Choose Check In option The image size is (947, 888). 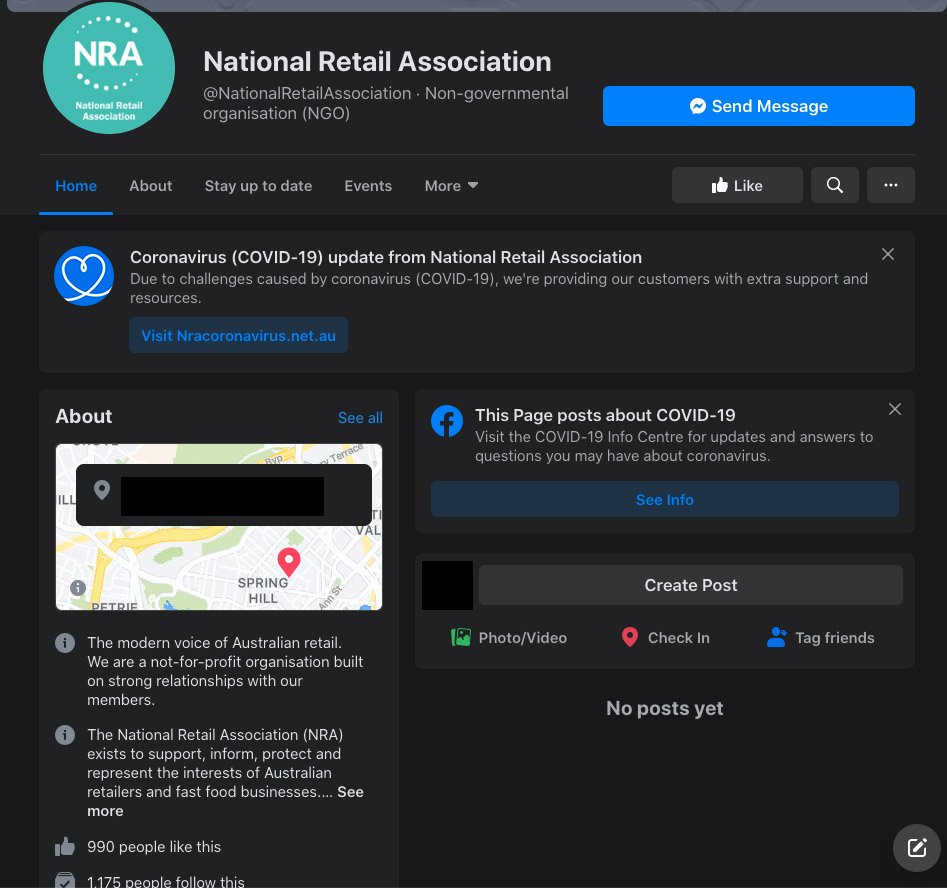(665, 637)
